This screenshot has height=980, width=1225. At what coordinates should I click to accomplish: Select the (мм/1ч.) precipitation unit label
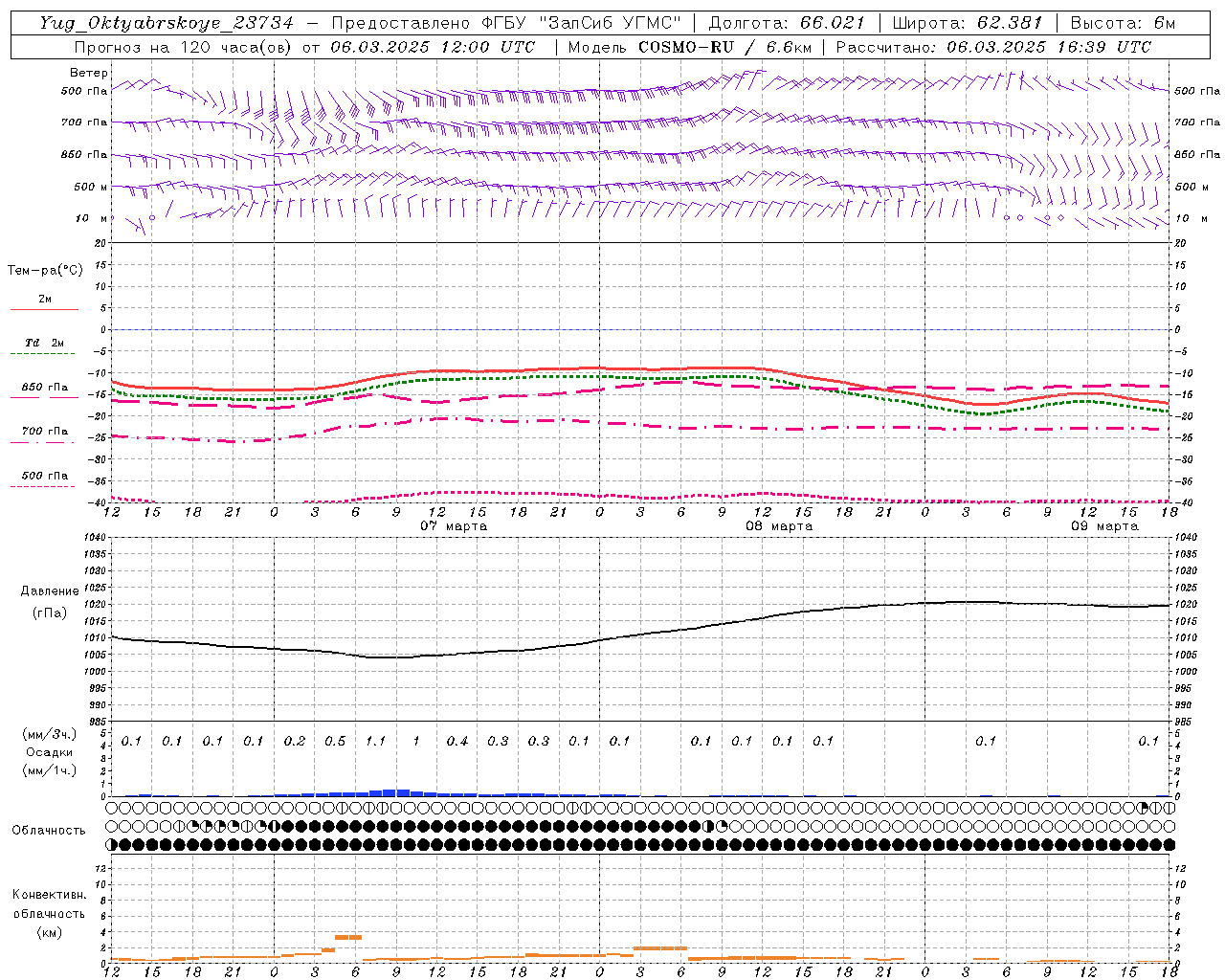point(50,770)
